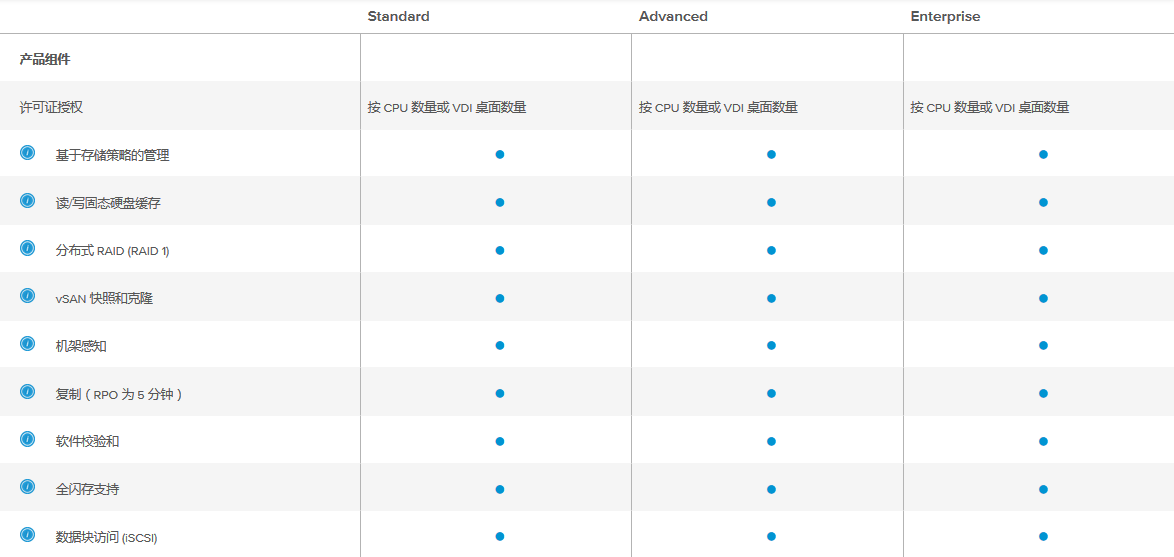Click the 全闪存支持 feature label

[x=88, y=489]
